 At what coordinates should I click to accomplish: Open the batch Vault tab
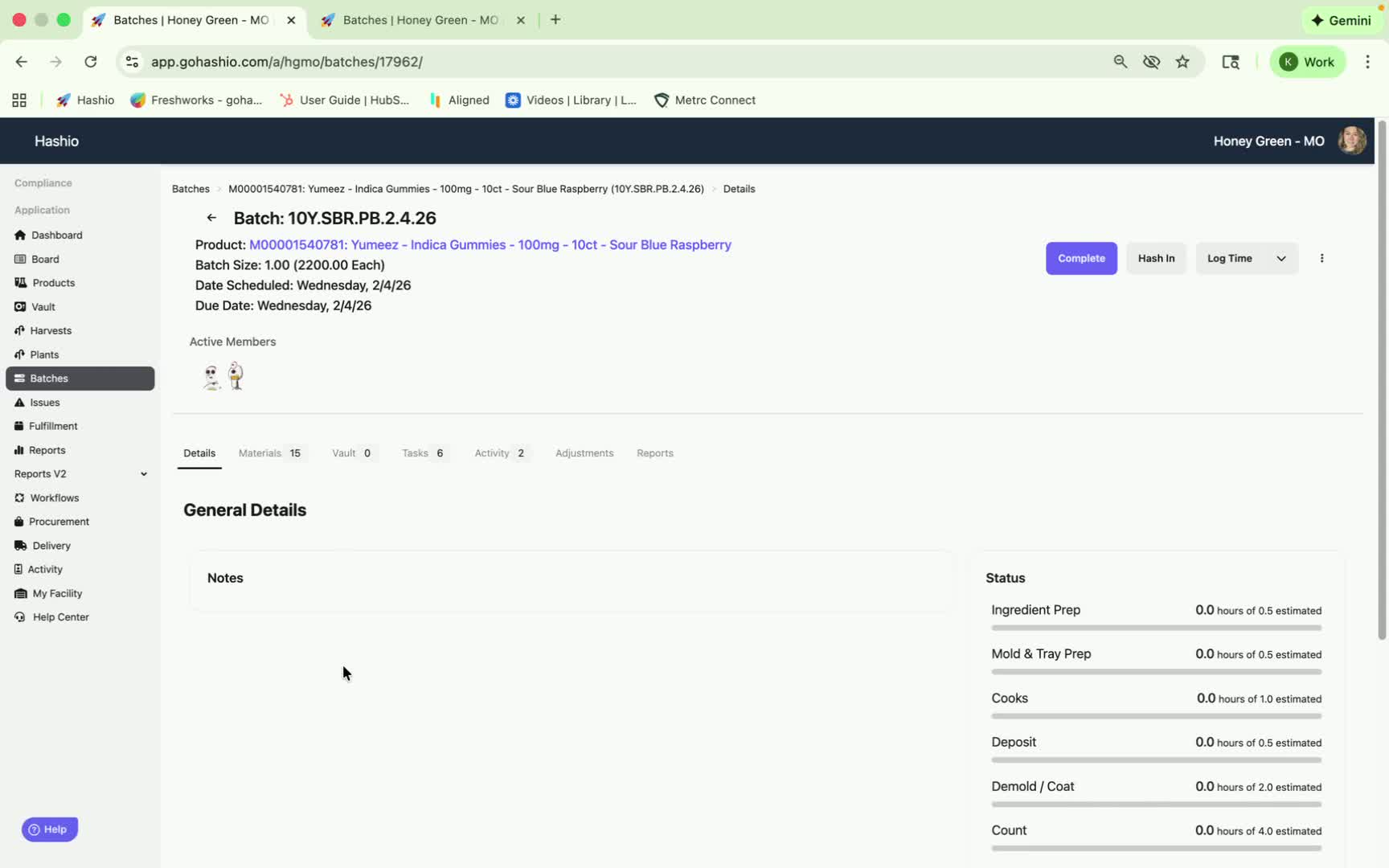click(x=352, y=453)
